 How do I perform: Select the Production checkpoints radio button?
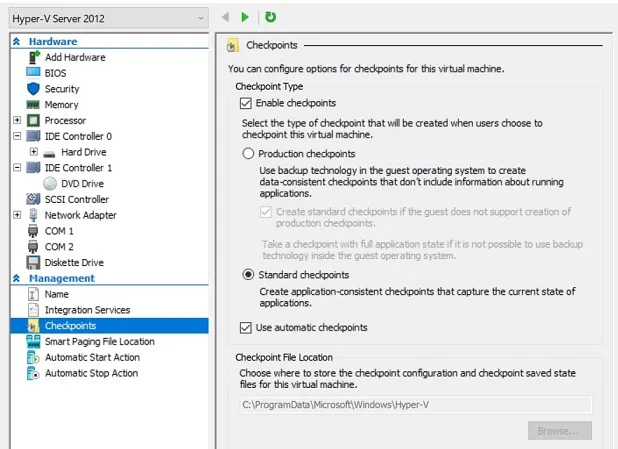click(x=248, y=154)
